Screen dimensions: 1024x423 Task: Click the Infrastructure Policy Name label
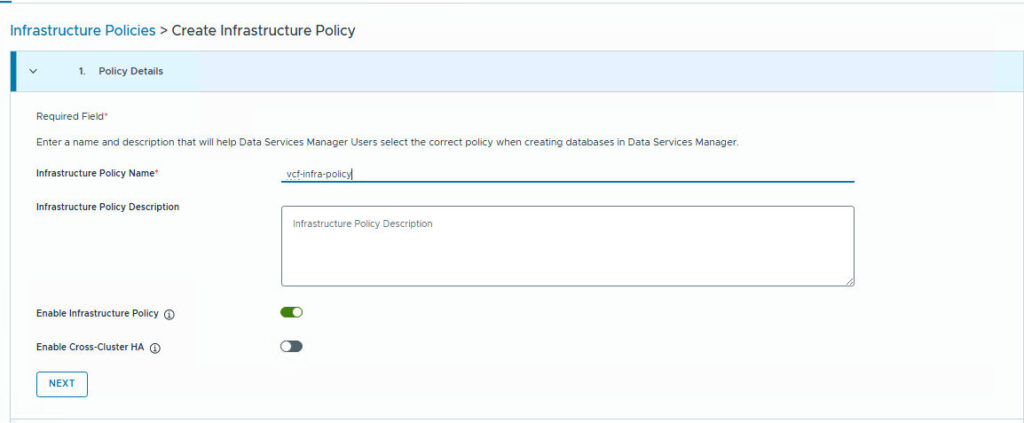coord(95,173)
